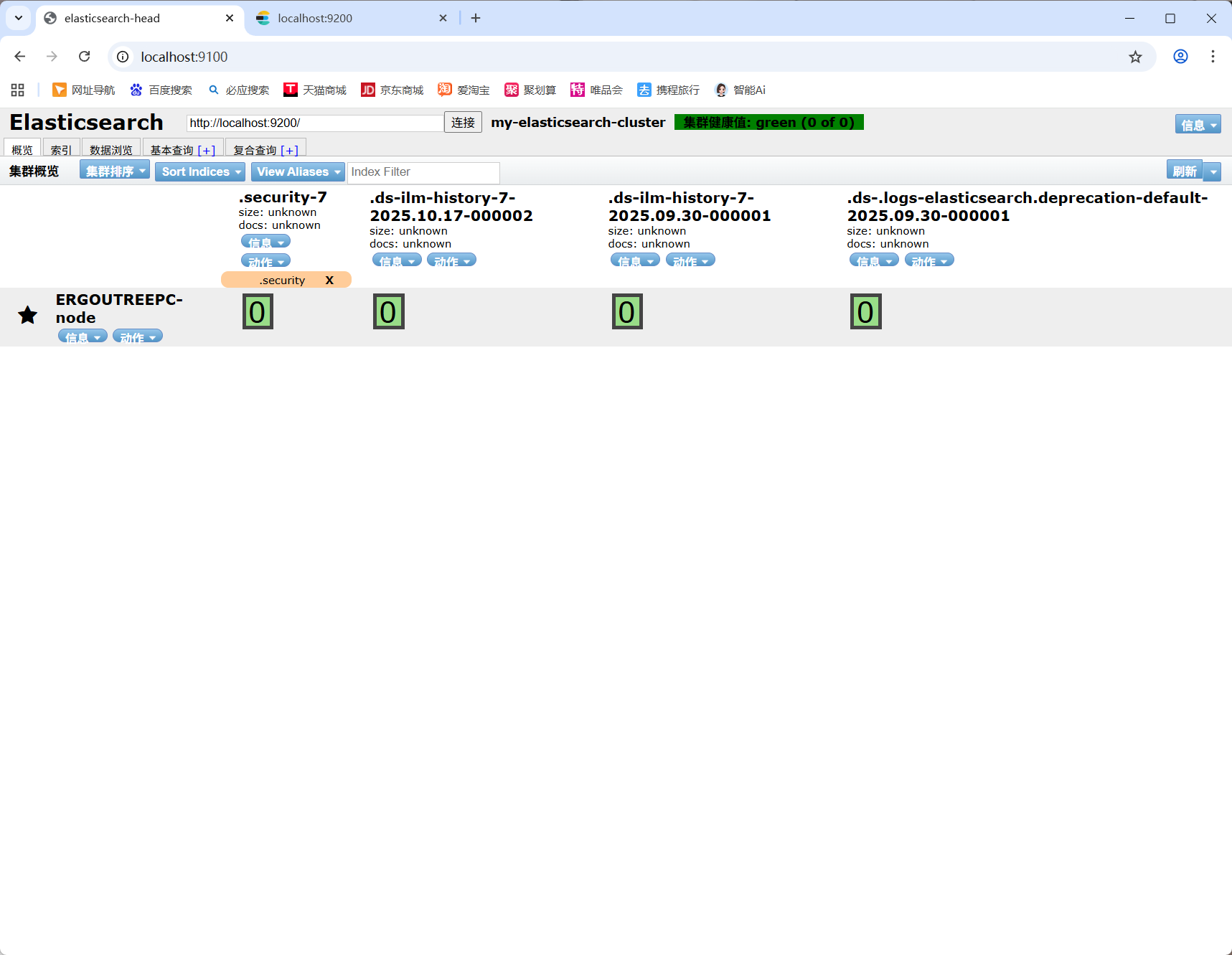
Task: Open the Sort Indices dropdown
Action: (200, 171)
